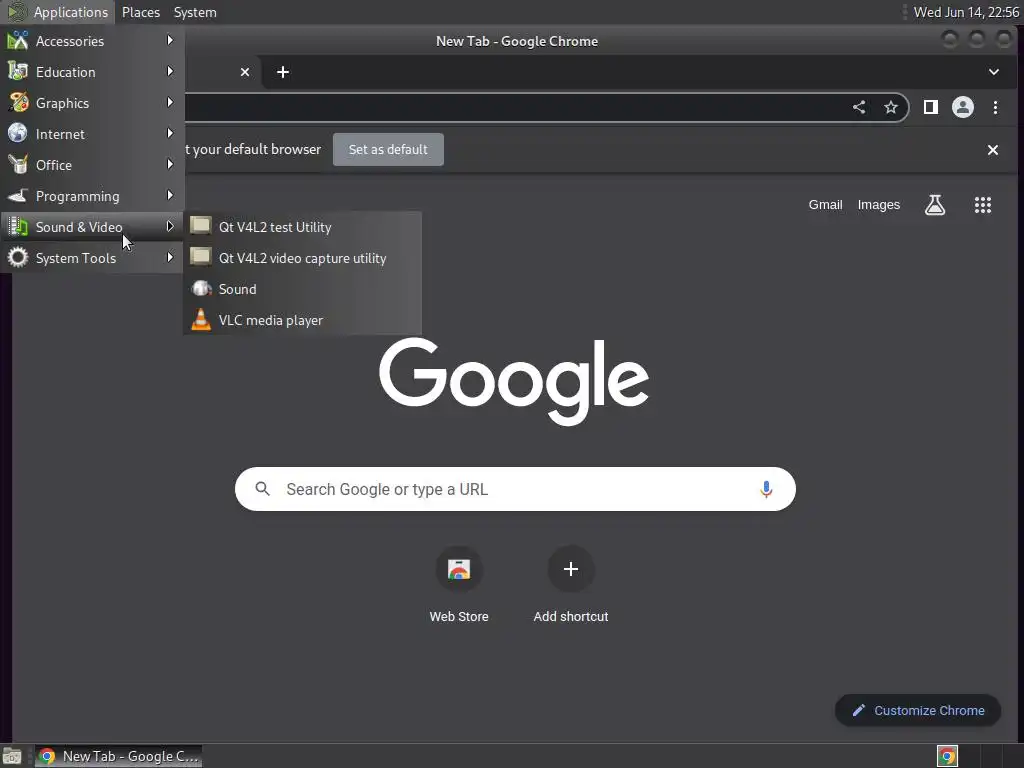Open the Places menu in top panel

click(140, 12)
